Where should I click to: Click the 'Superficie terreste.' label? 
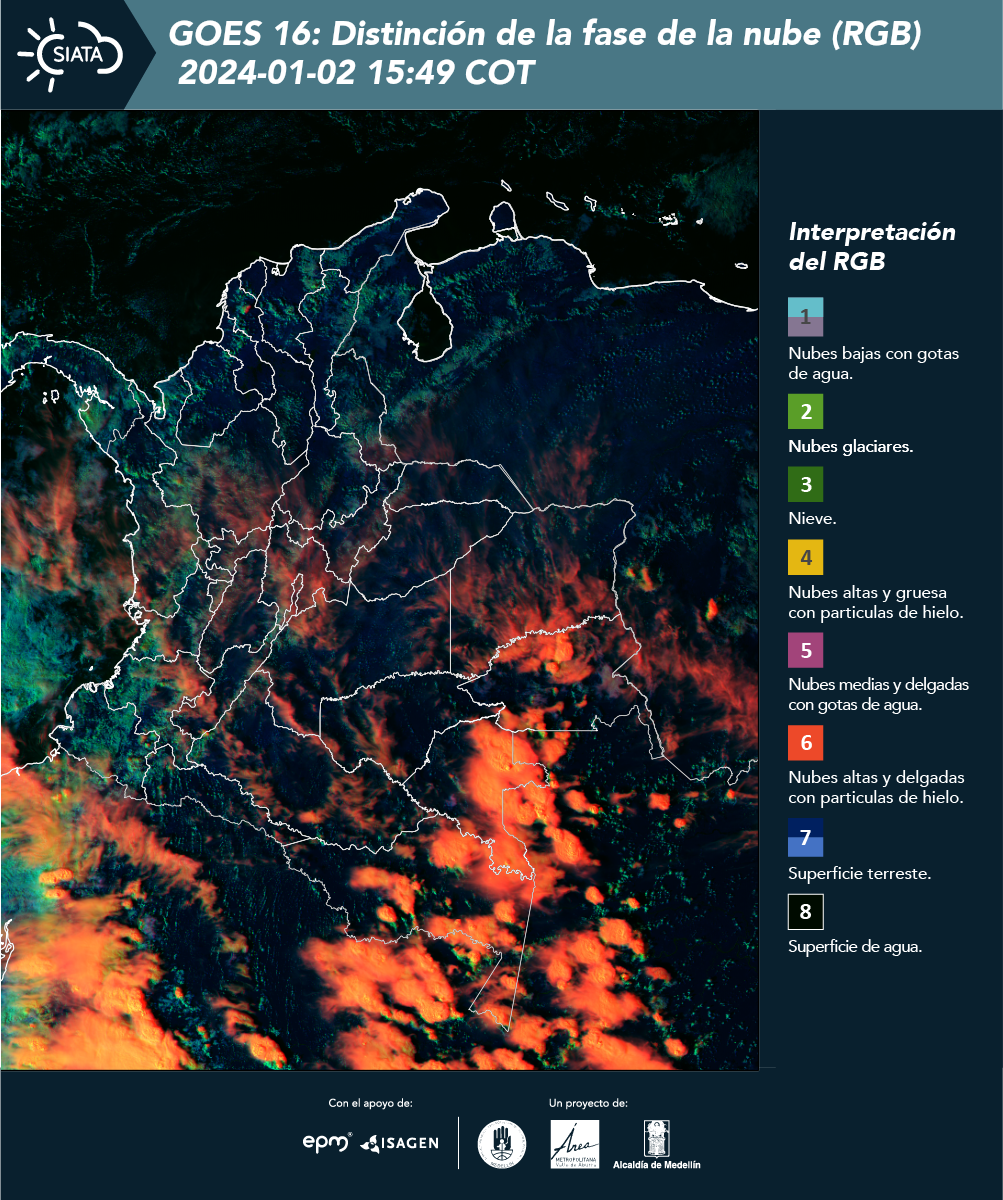pos(859,873)
